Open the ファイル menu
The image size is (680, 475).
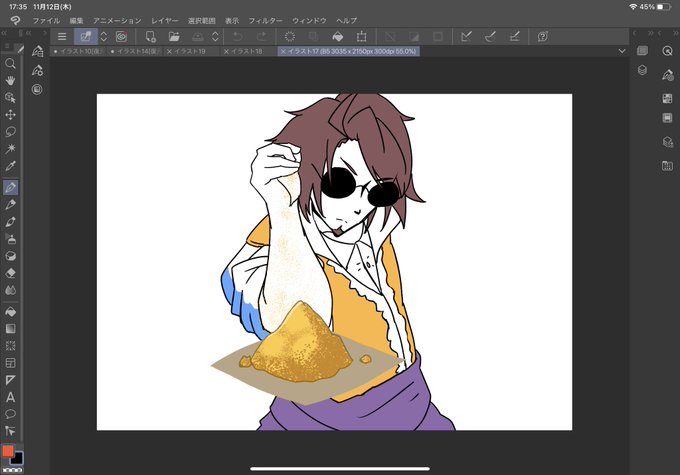46,20
